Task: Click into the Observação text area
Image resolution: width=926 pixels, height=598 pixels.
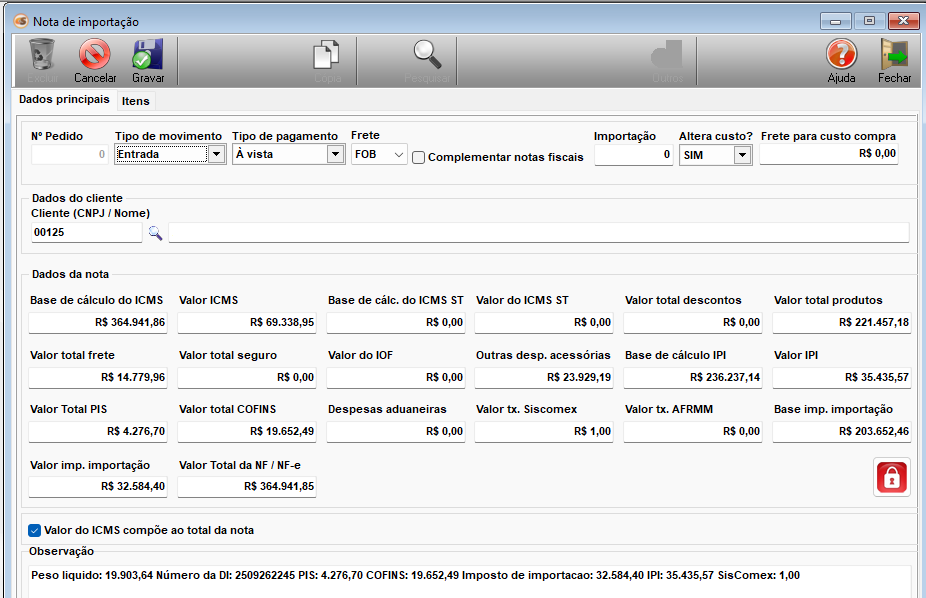Action: (468, 580)
